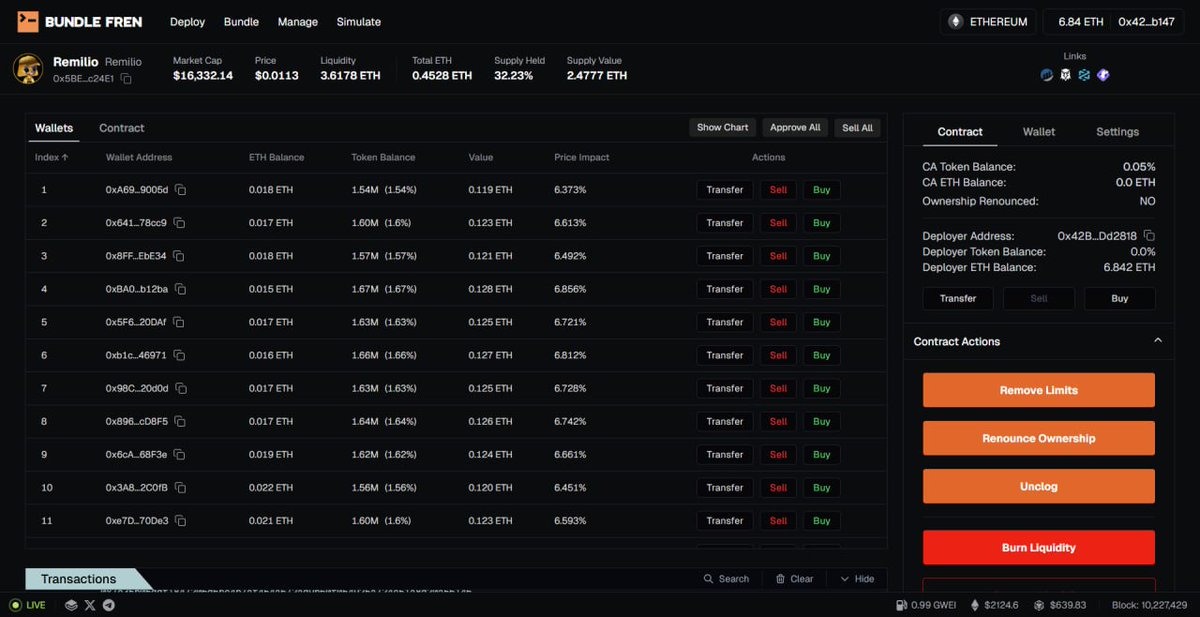
Task: Copy wallet address 0x5F6...20DAf
Action: click(x=181, y=322)
